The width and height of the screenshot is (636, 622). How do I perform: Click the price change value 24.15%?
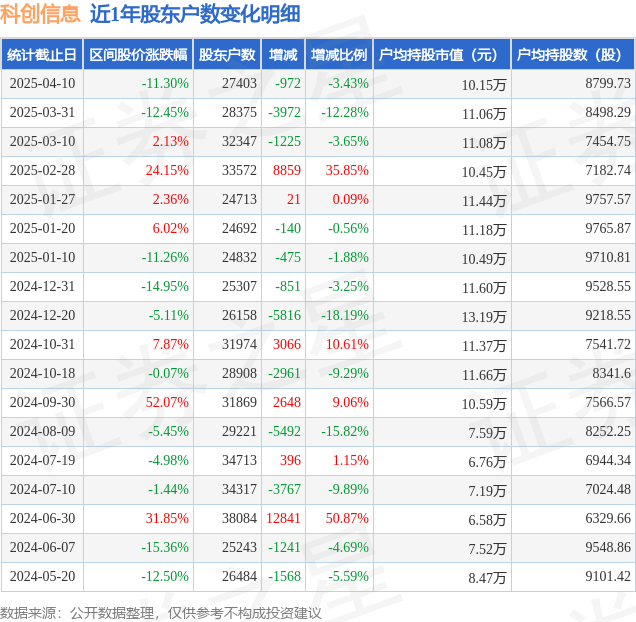(167, 170)
